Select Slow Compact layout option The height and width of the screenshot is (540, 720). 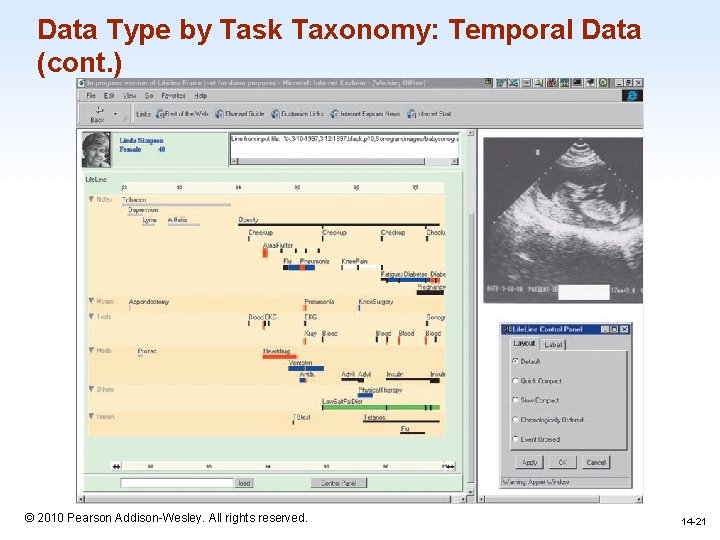pos(515,400)
